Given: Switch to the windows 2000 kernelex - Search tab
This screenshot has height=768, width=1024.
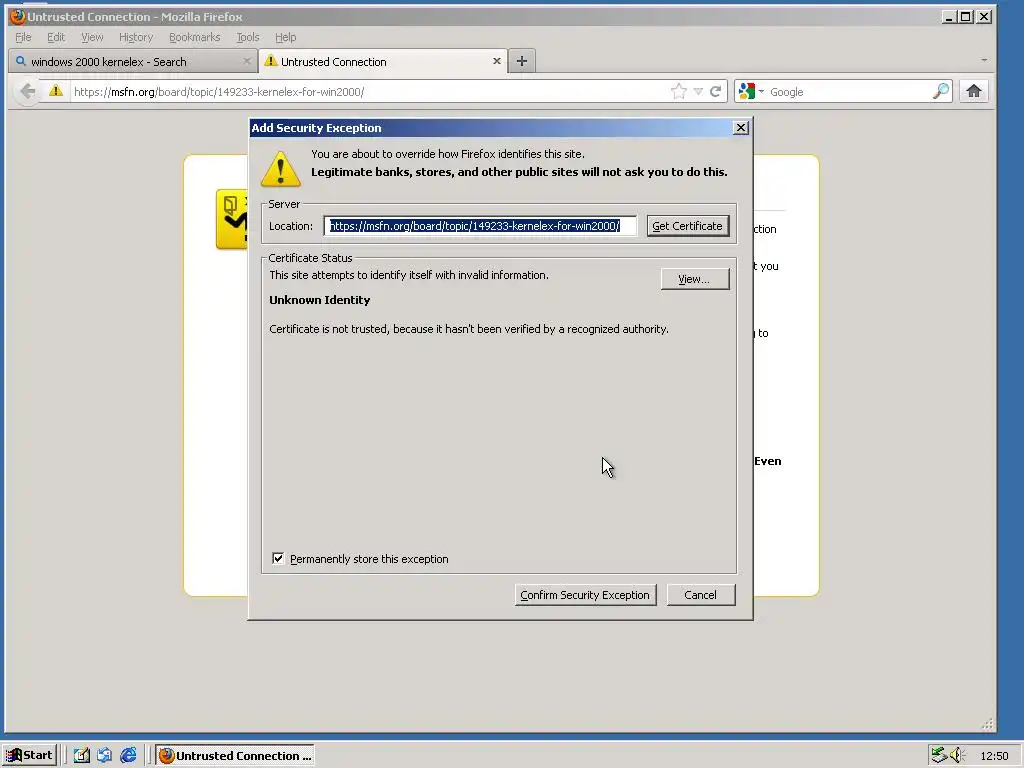Looking at the screenshot, I should 133,61.
